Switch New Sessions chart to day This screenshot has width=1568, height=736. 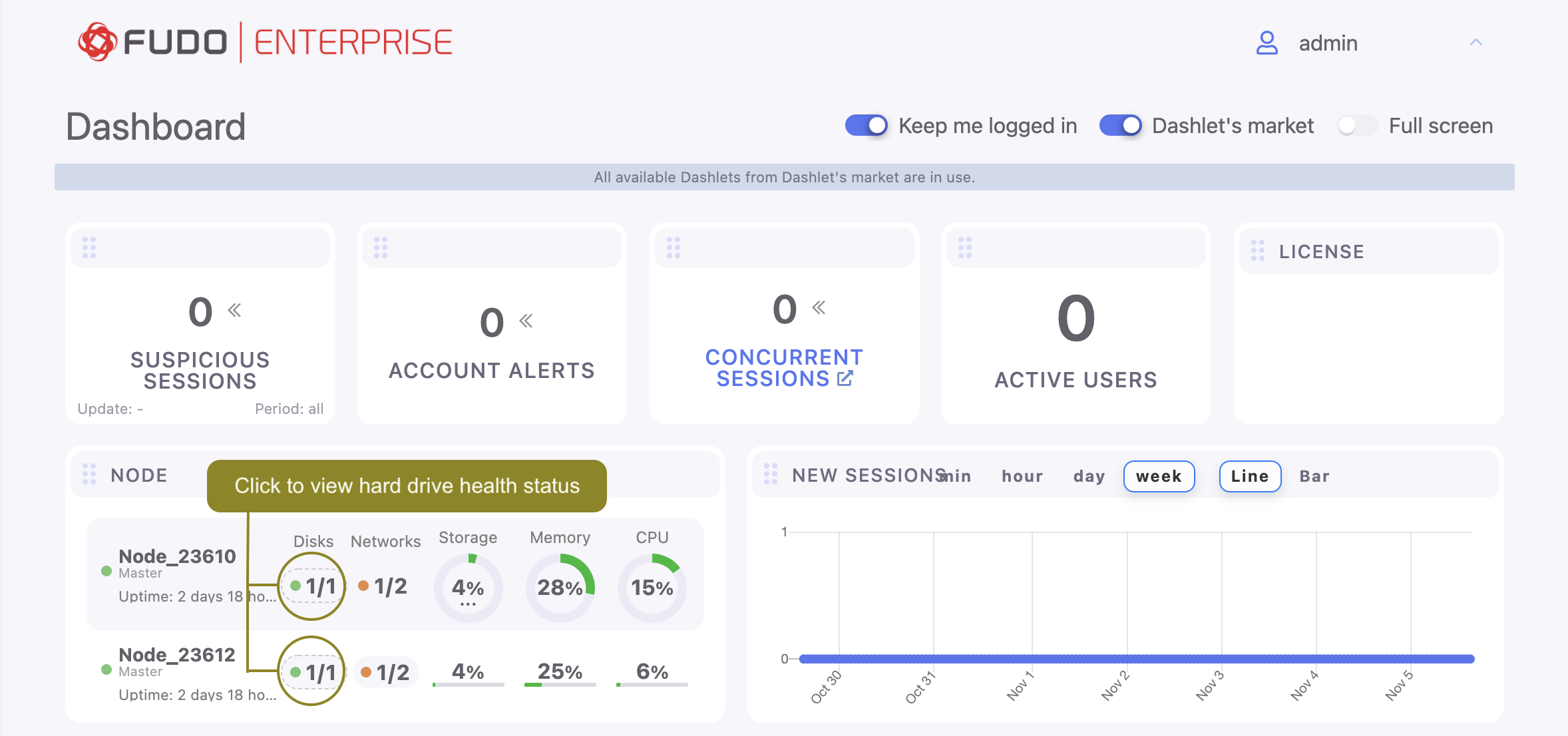click(1089, 476)
